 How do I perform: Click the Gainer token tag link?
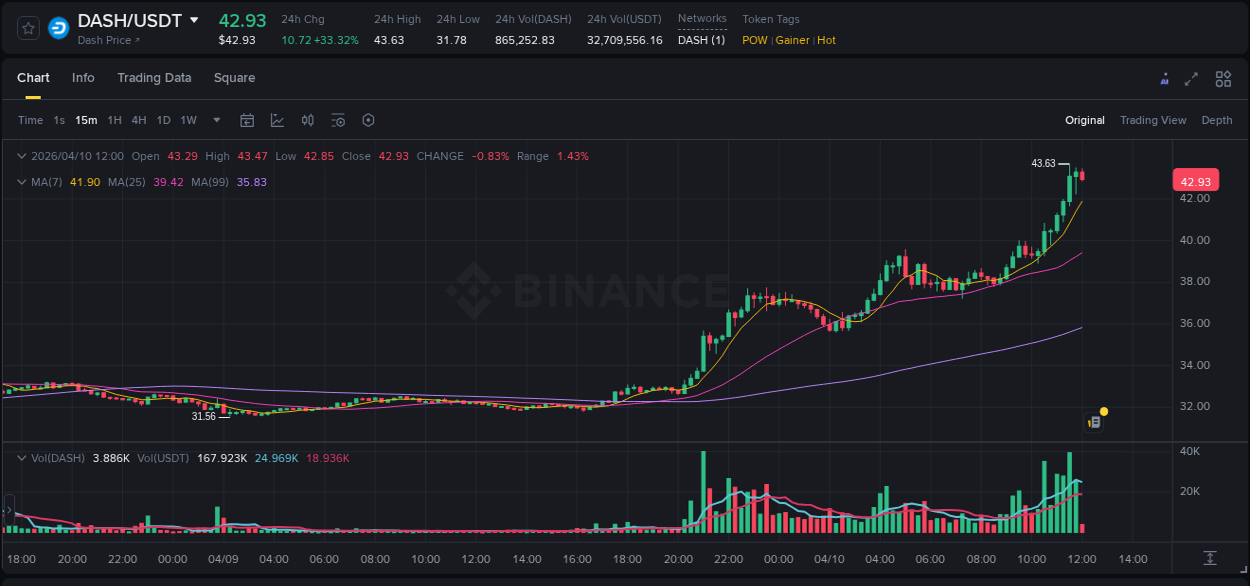pos(791,40)
